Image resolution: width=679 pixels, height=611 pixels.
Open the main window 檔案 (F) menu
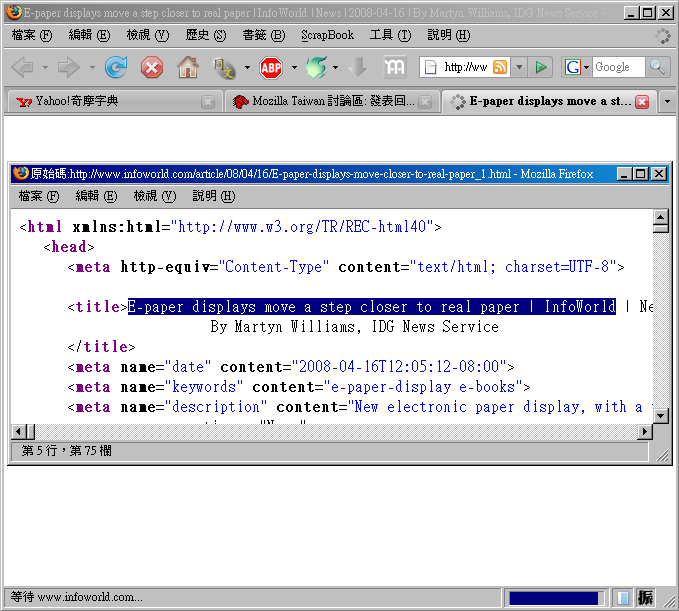pyautogui.click(x=32, y=35)
